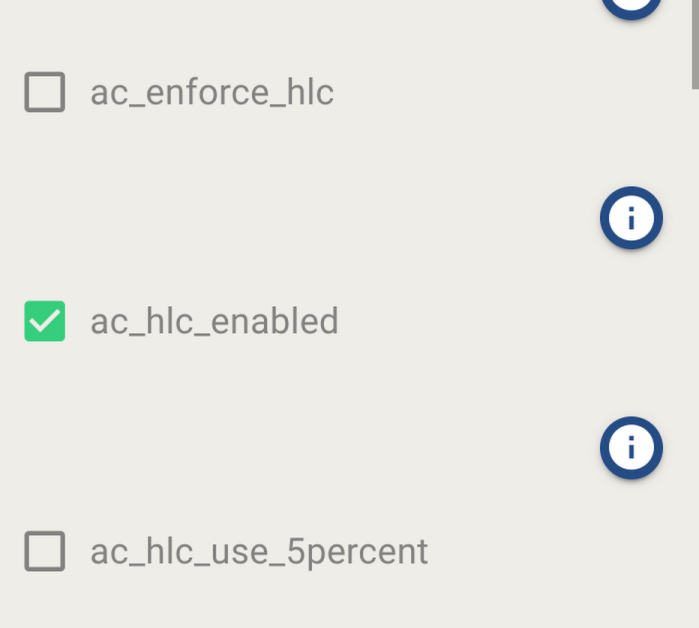The height and width of the screenshot is (628, 699).
Task: Enable the ac_enforce_hlc checkbox
Action: click(x=45, y=92)
